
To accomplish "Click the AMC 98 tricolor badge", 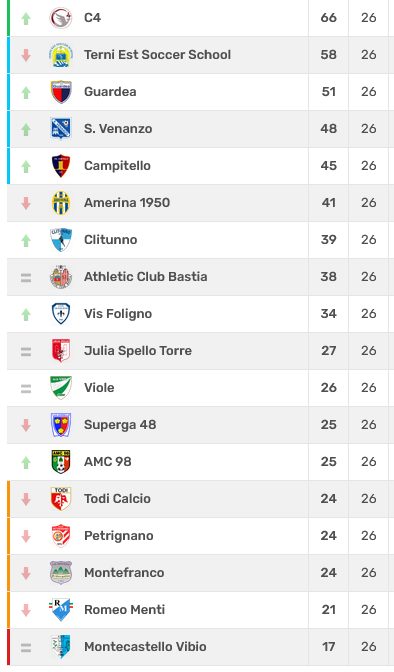I will tap(60, 462).
